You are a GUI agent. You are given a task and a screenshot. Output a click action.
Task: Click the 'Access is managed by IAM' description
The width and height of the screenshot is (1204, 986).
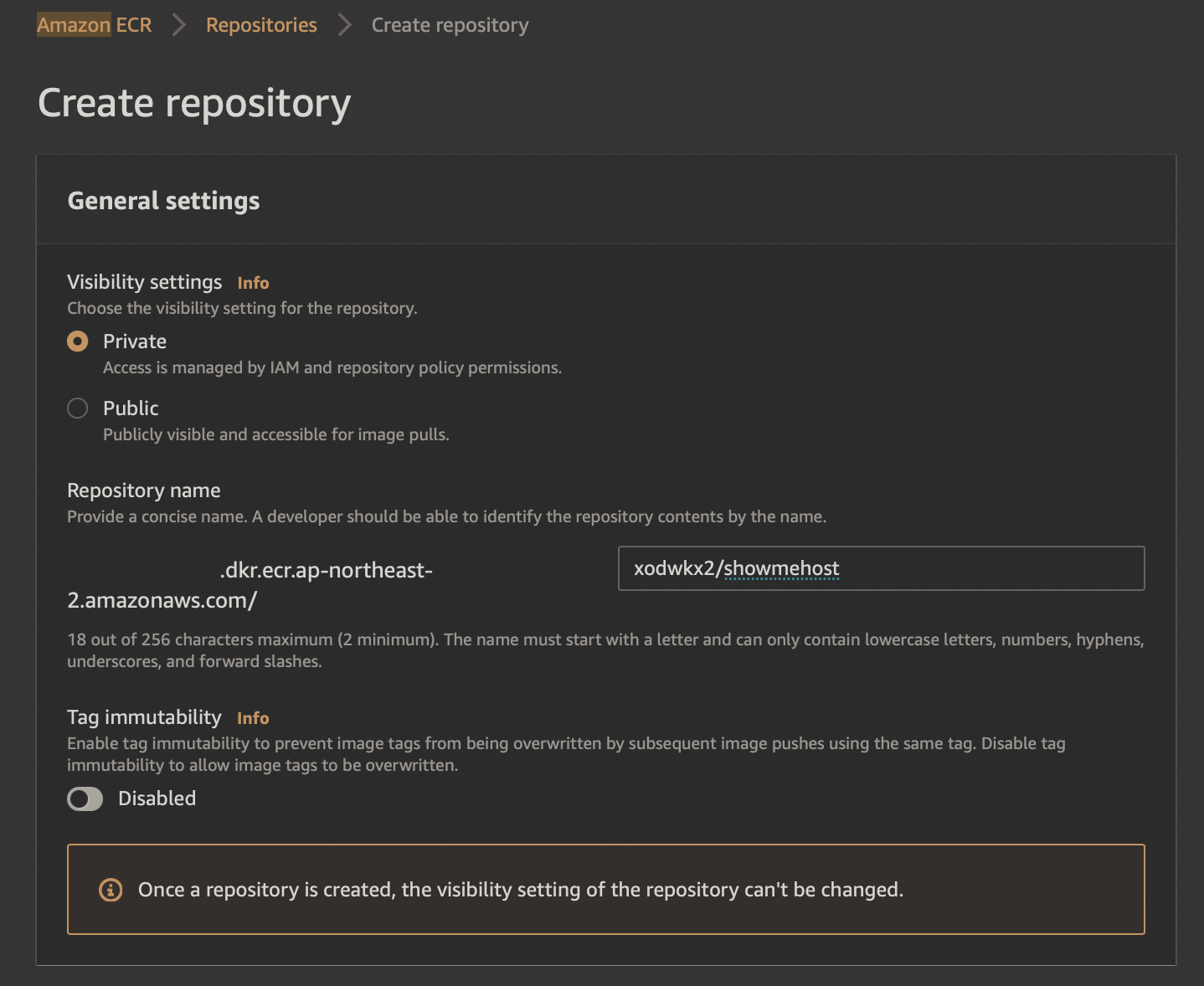tap(332, 367)
